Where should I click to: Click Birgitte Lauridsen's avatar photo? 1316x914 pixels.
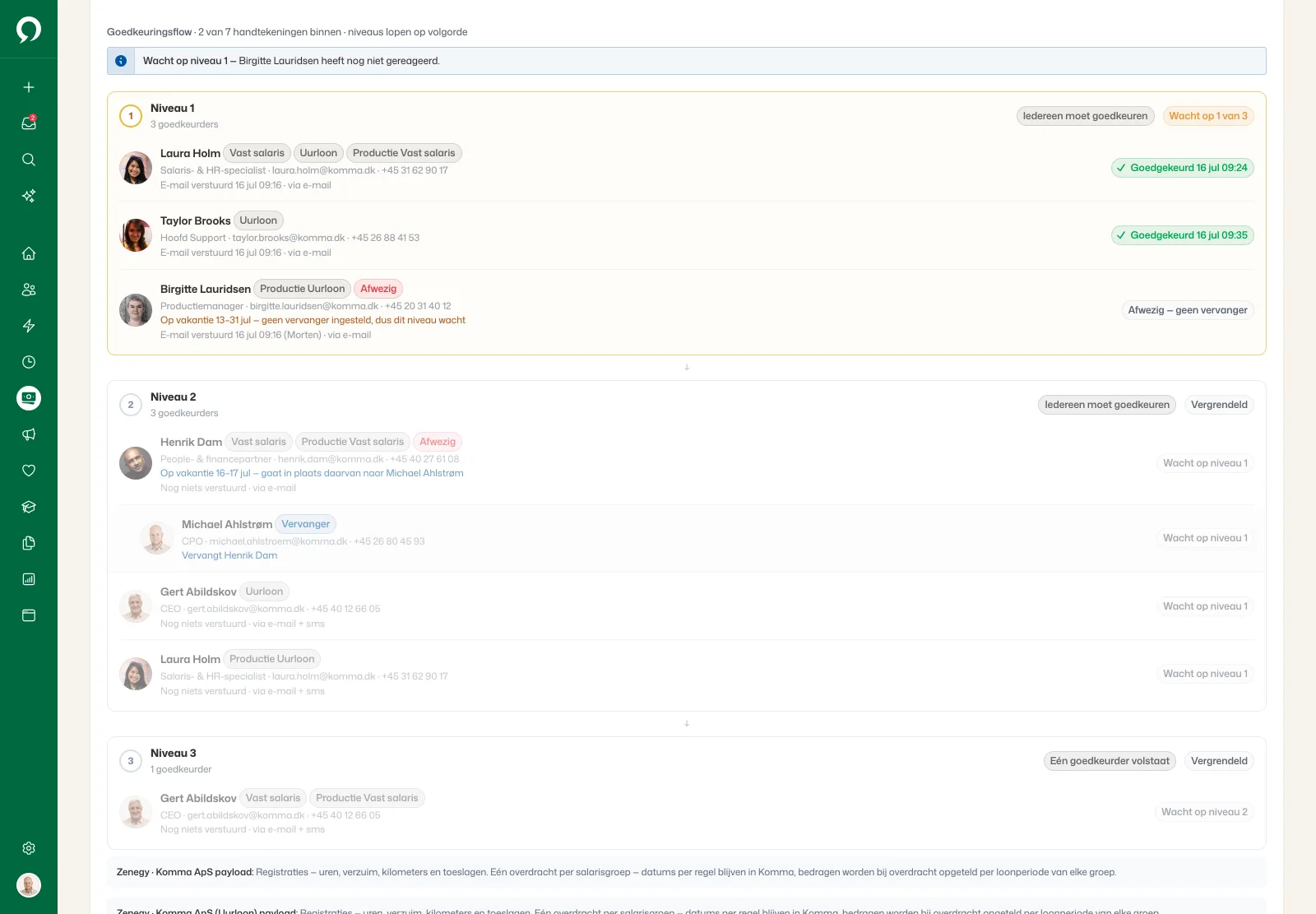click(x=136, y=310)
